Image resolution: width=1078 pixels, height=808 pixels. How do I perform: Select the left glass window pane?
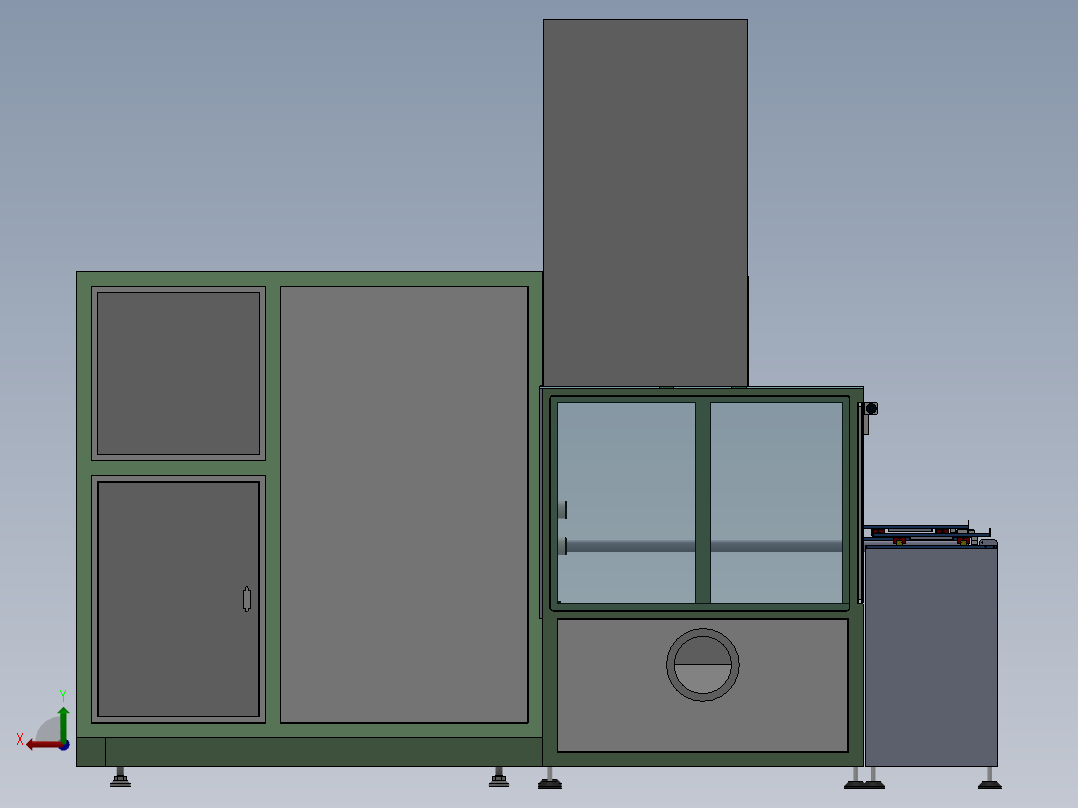626,503
